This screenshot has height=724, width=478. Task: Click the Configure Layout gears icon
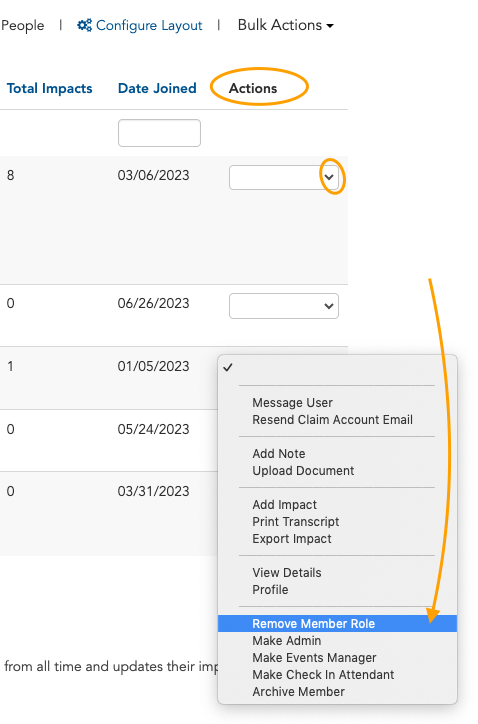pyautogui.click(x=85, y=25)
